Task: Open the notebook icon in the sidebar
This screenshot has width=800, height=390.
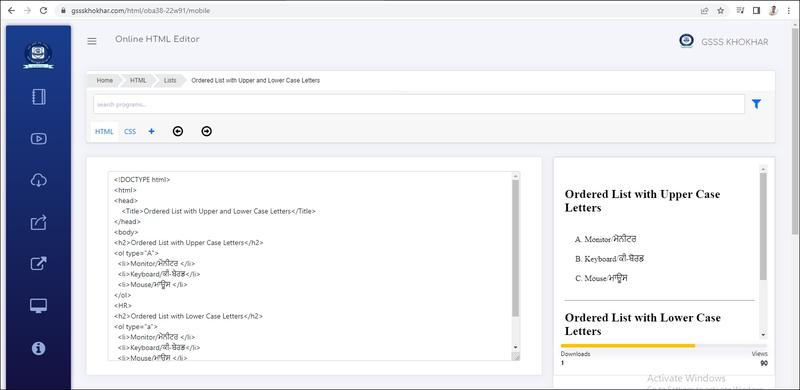Action: coord(39,97)
